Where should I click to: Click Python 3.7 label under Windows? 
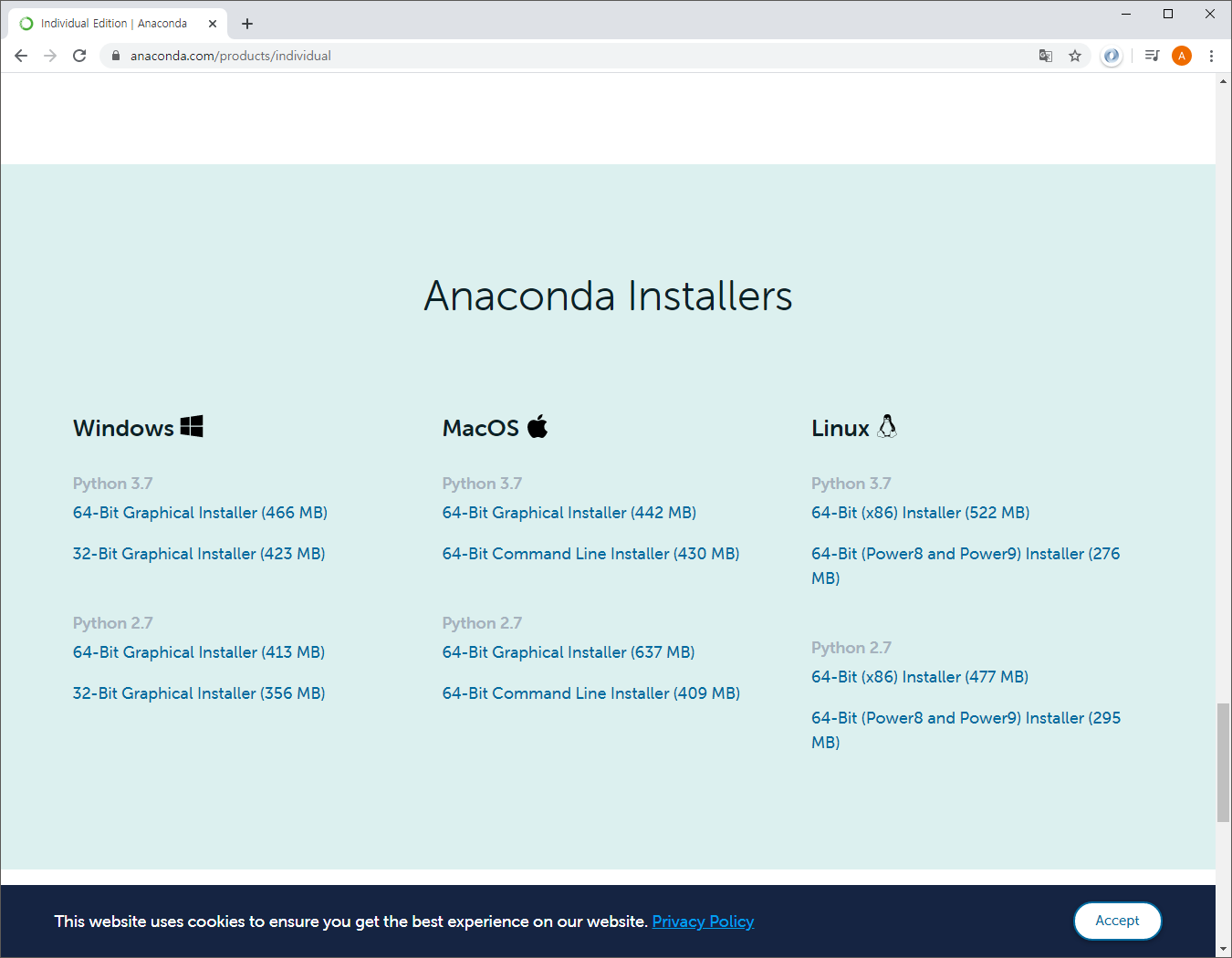pyautogui.click(x=113, y=484)
